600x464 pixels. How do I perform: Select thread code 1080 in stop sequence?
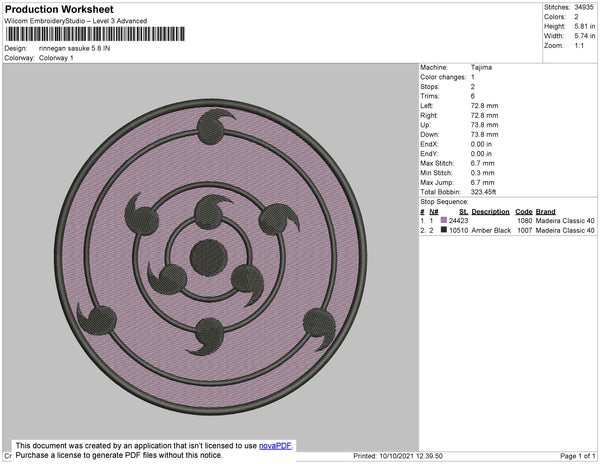tap(525, 221)
